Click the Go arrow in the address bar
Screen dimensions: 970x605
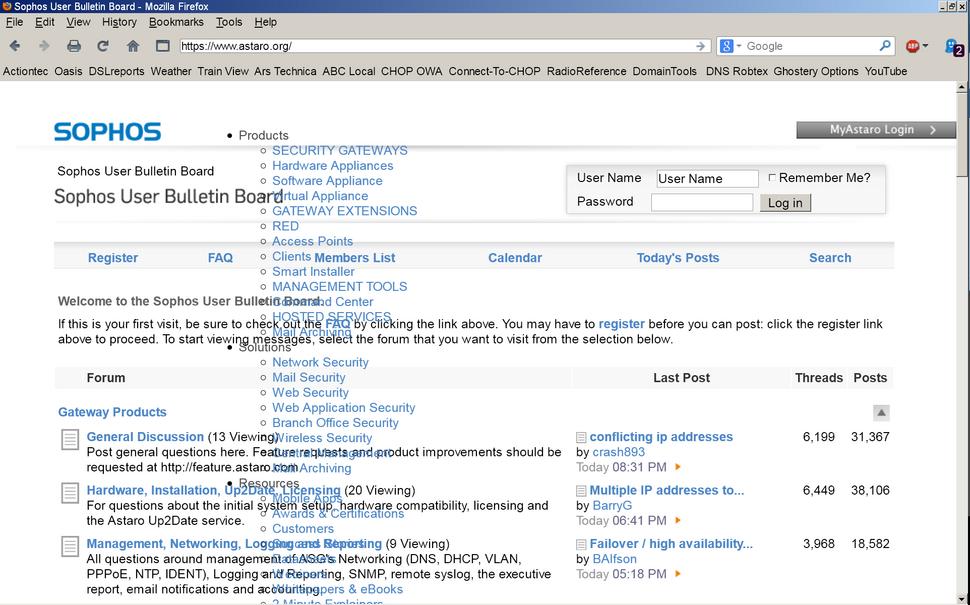(x=700, y=46)
